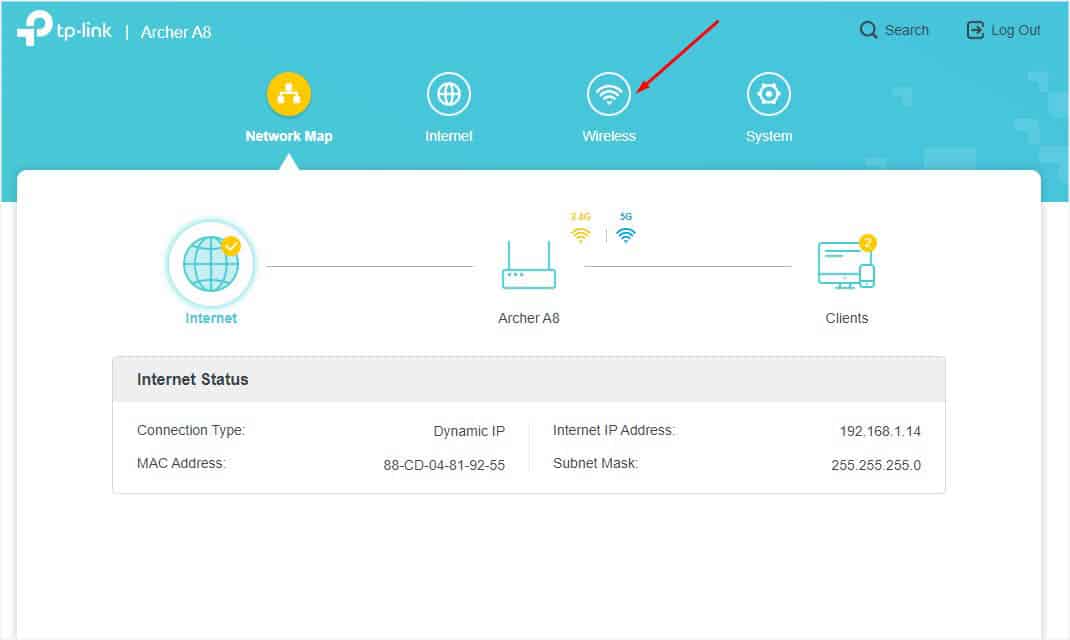Screen dimensions: 1070x640
Task: Click the Search text link
Action: pyautogui.click(x=907, y=30)
